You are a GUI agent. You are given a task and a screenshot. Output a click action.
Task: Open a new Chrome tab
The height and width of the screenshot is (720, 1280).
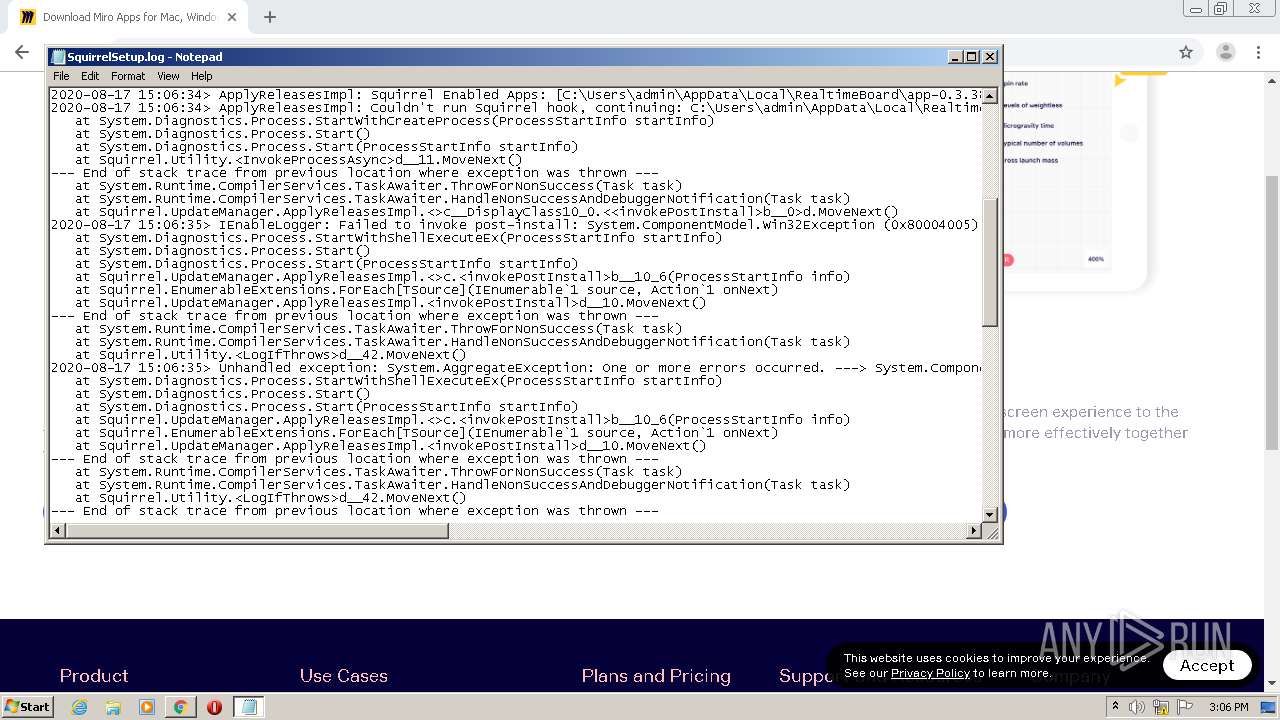[x=270, y=17]
